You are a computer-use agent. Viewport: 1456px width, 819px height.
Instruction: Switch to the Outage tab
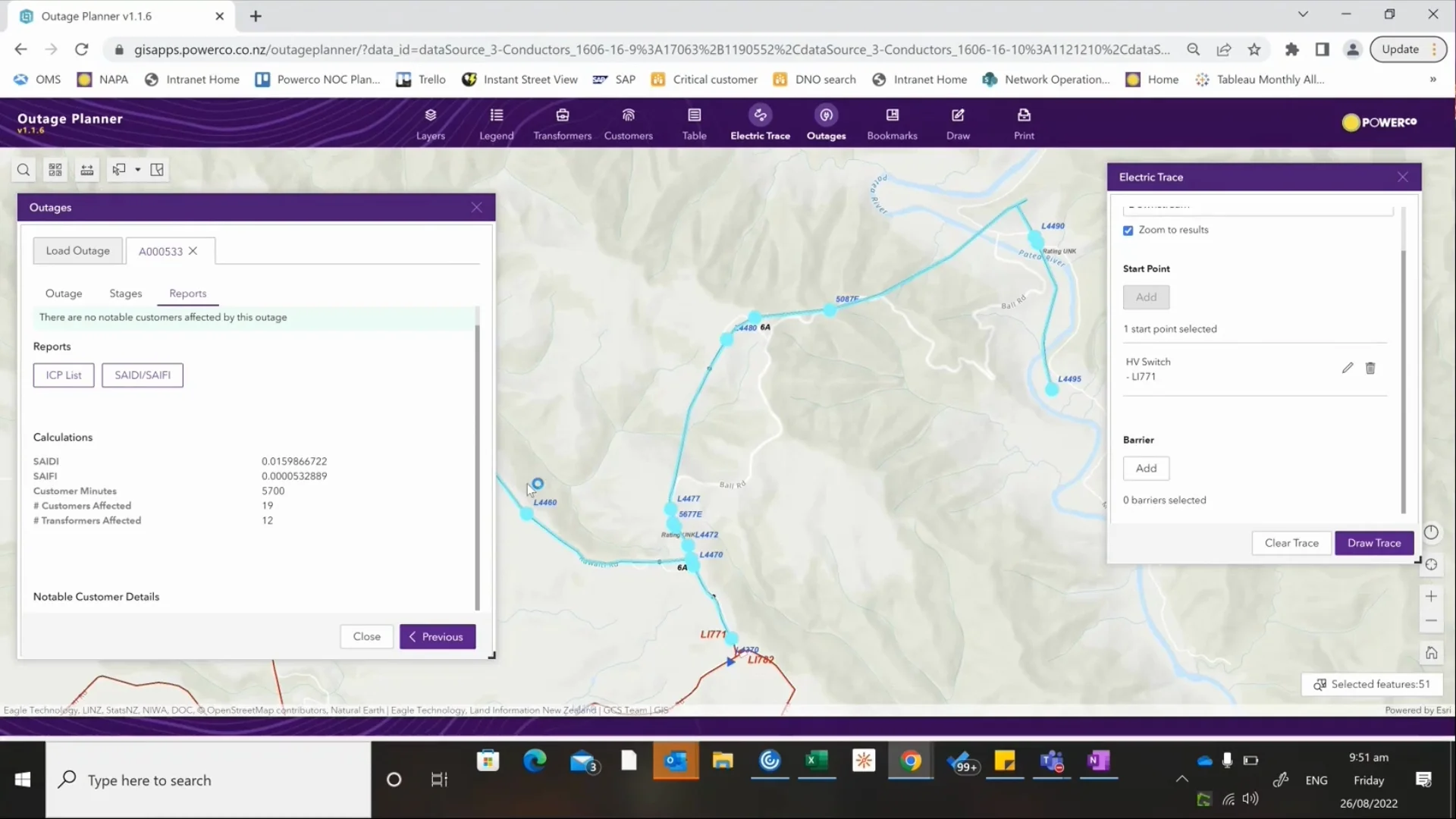(x=64, y=293)
